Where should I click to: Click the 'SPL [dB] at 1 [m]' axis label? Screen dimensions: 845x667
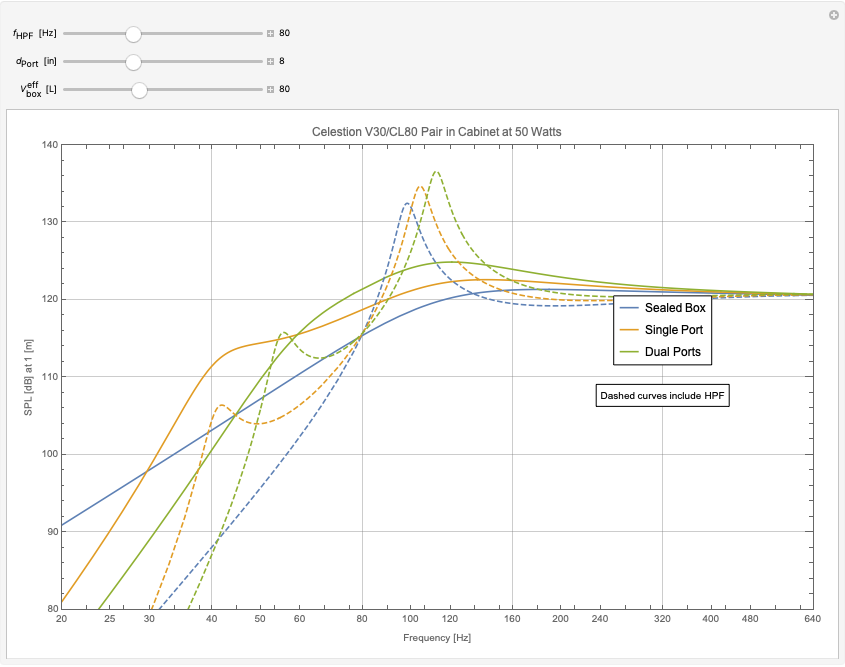pos(29,377)
